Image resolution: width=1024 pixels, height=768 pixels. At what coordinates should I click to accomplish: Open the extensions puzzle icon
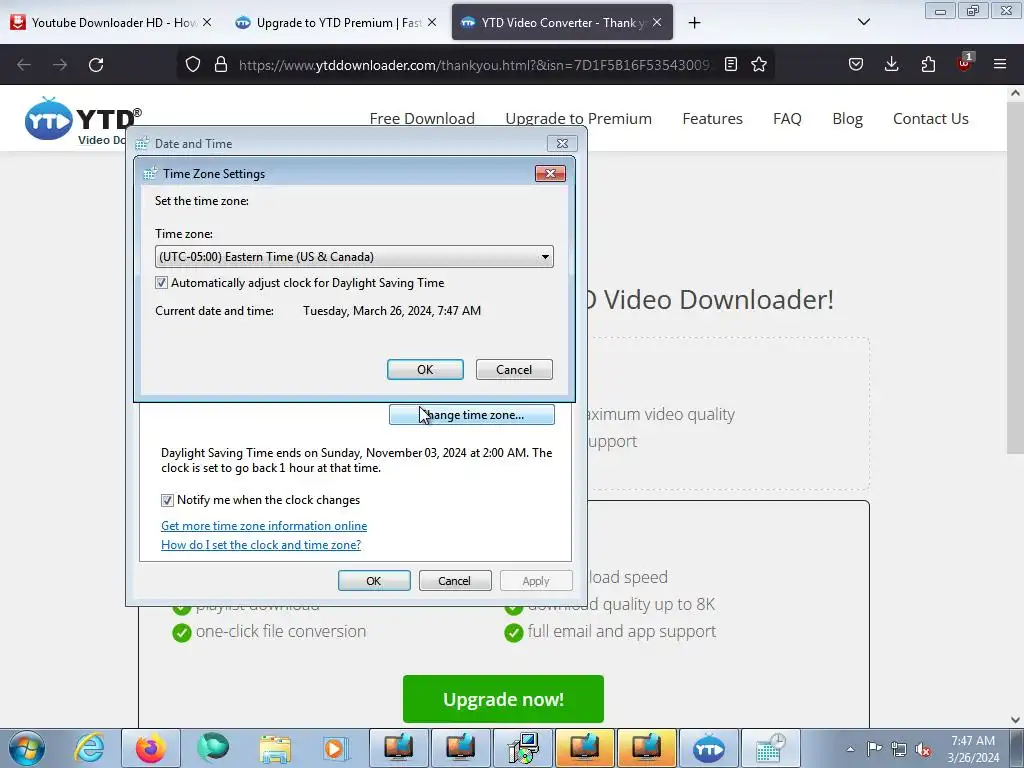[x=928, y=64]
